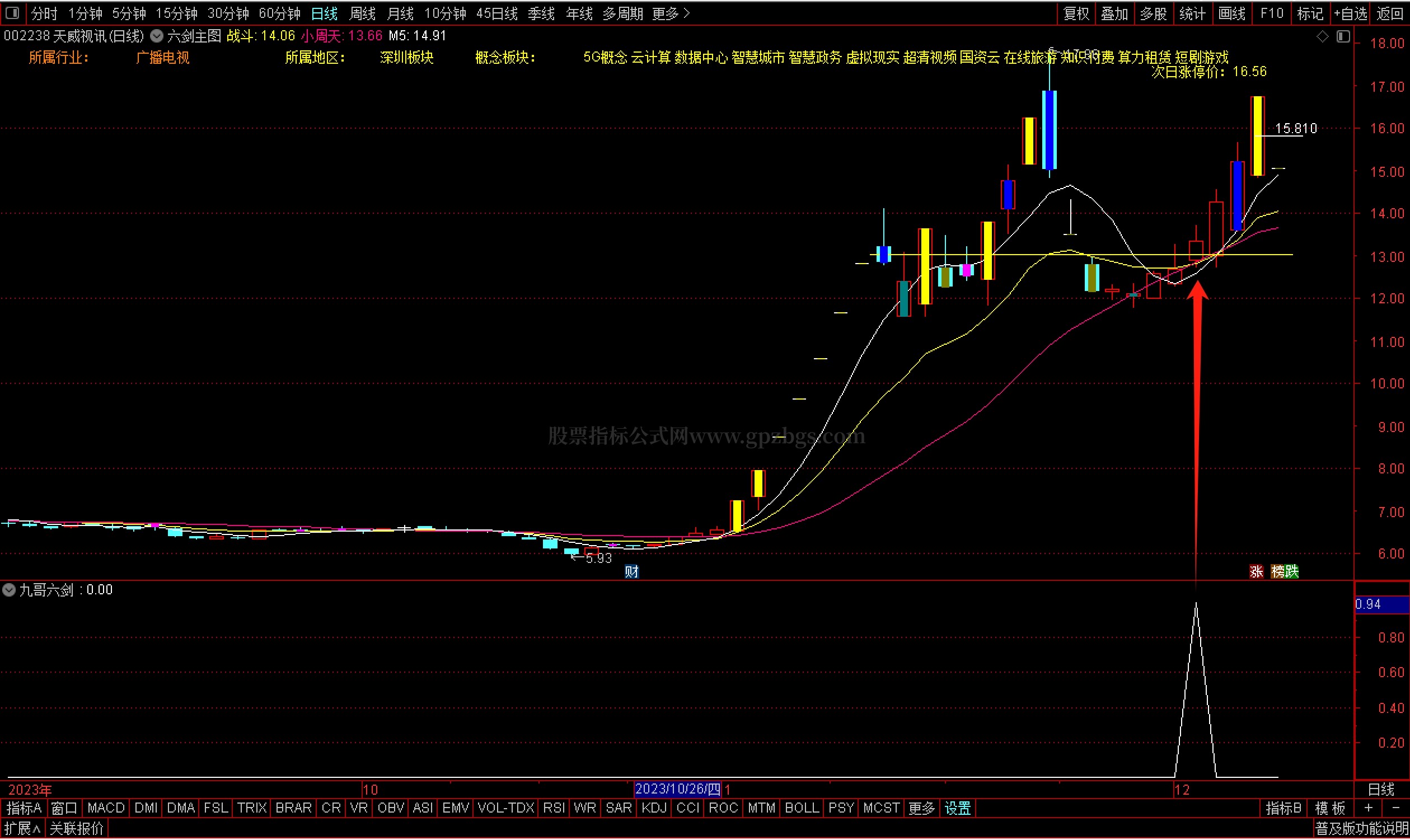The width and height of the screenshot is (1410, 840).
Task: Toggle the right side panel icon
Action: pyautogui.click(x=1343, y=36)
